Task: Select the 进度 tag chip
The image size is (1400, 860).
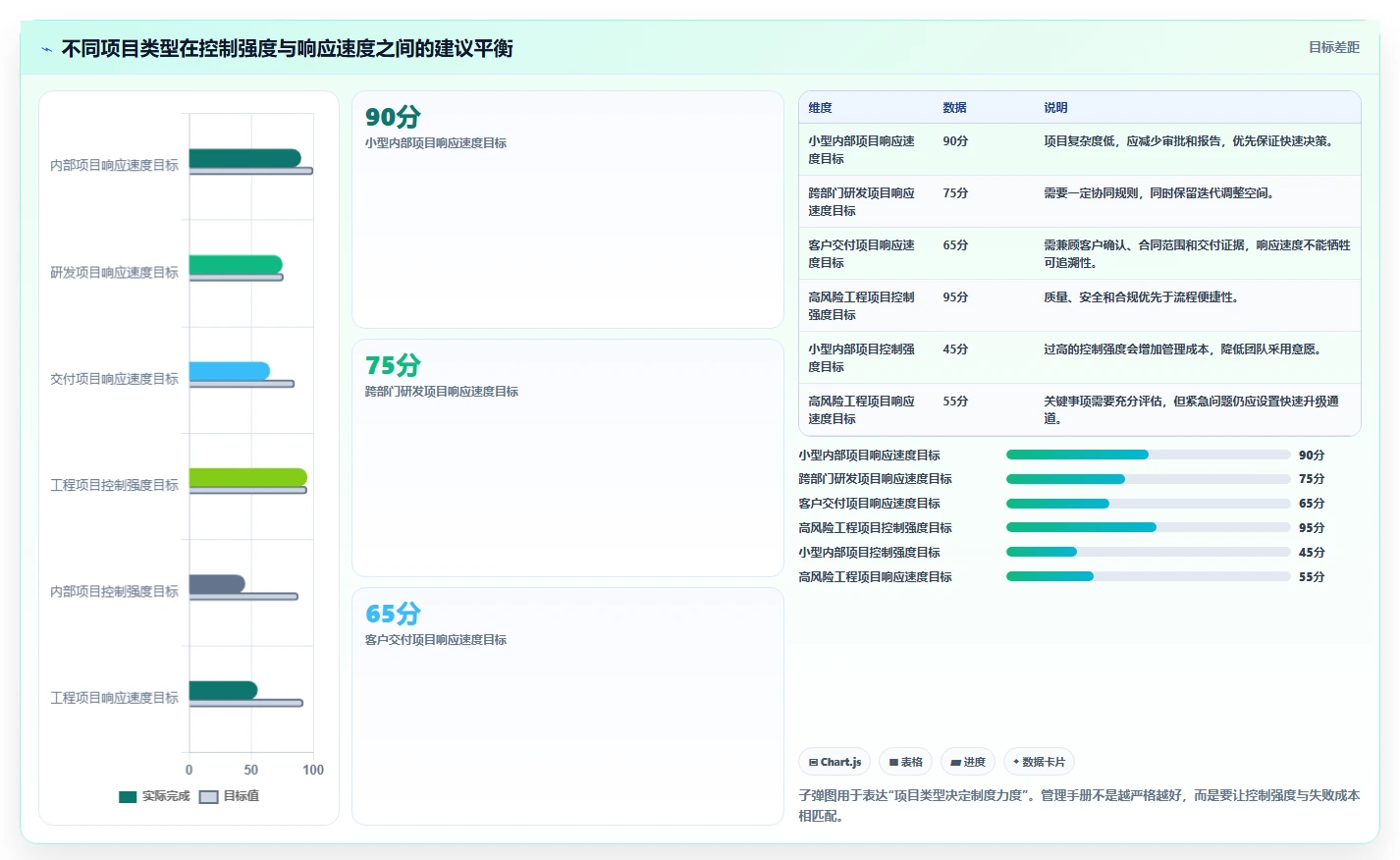Action: 968,762
